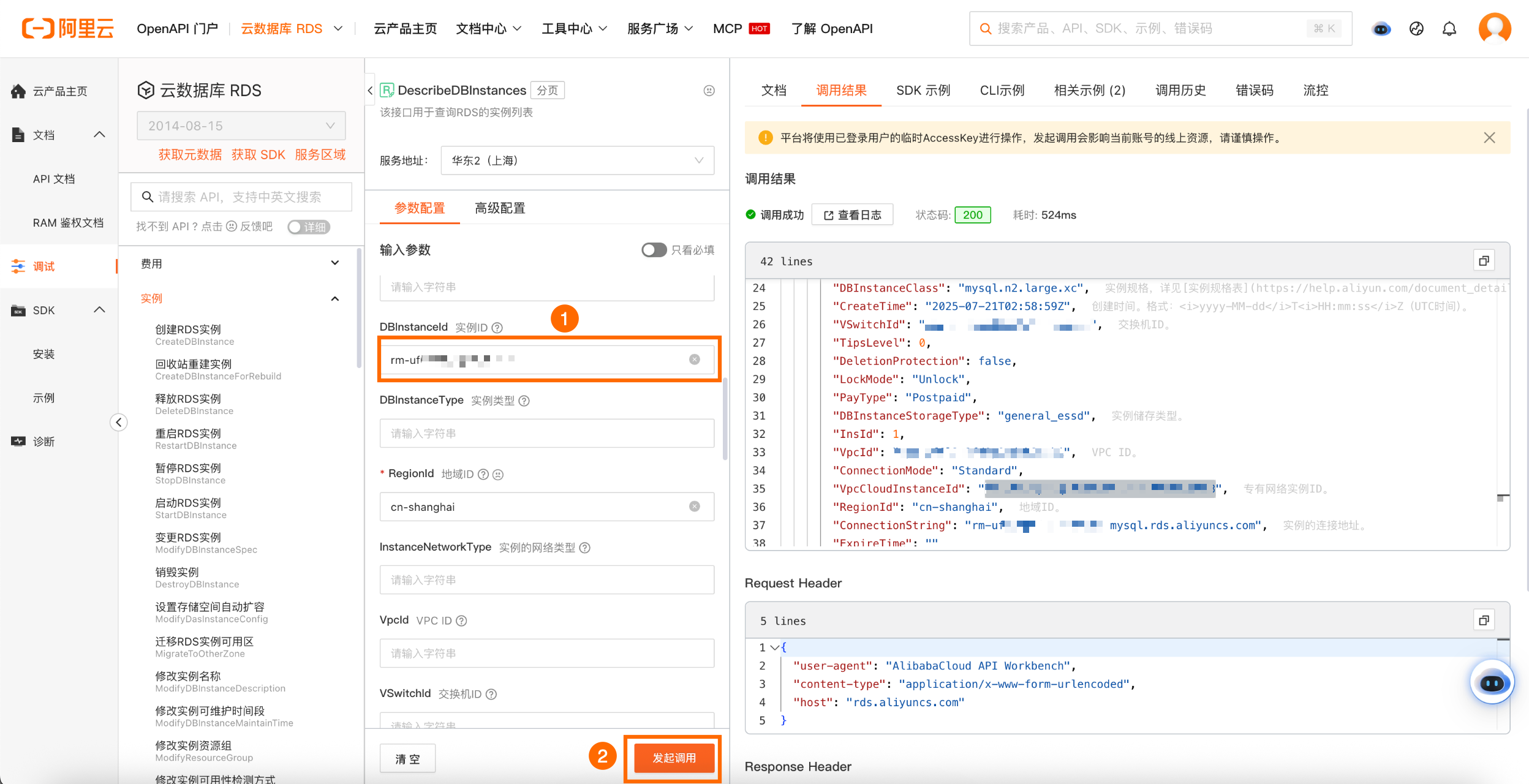Open the AI assistant robot icon in header
The height and width of the screenshot is (784, 1529).
pyautogui.click(x=1381, y=29)
